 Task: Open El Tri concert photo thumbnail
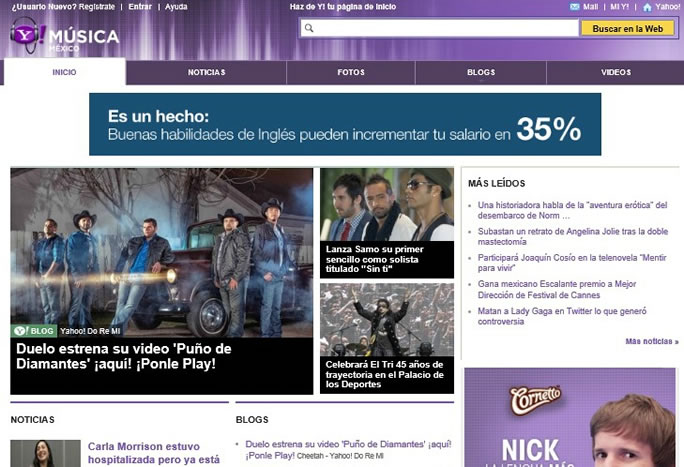(x=387, y=320)
